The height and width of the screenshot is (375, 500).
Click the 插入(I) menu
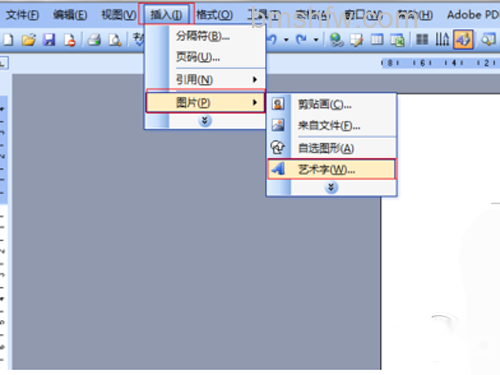pos(166,15)
